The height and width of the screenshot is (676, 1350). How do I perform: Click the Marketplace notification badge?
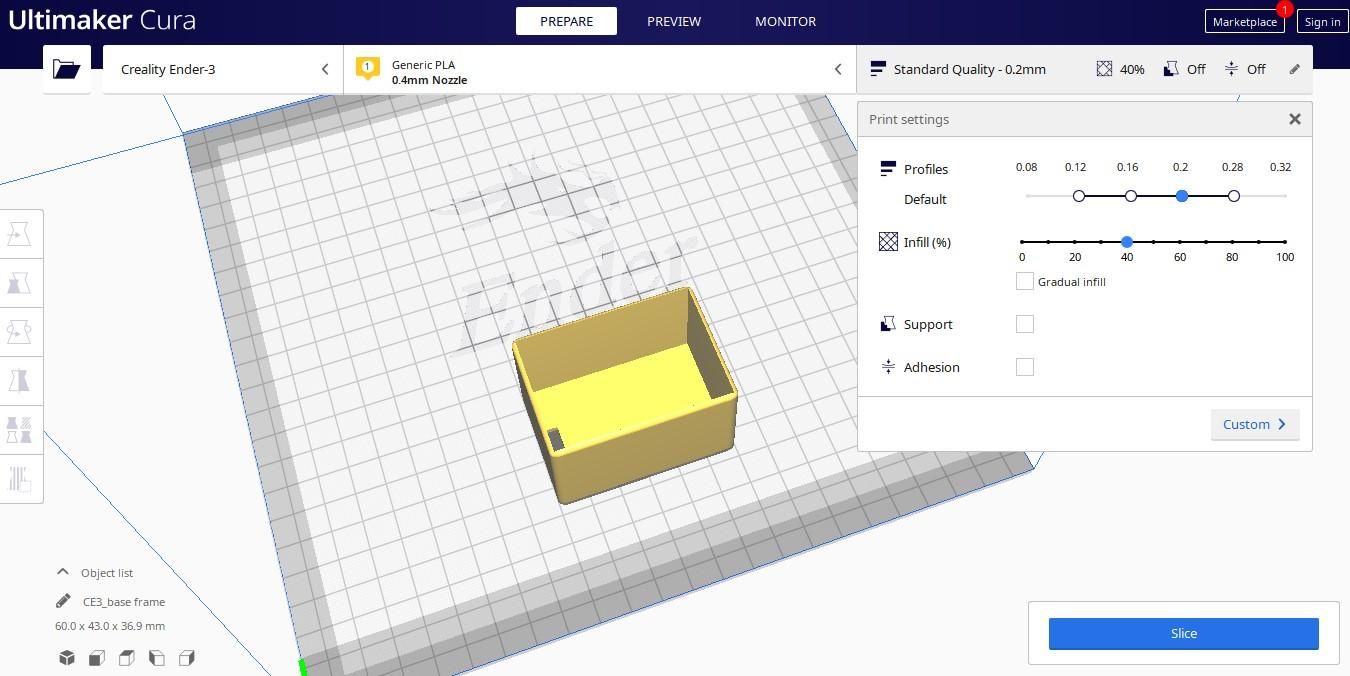[x=1284, y=9]
